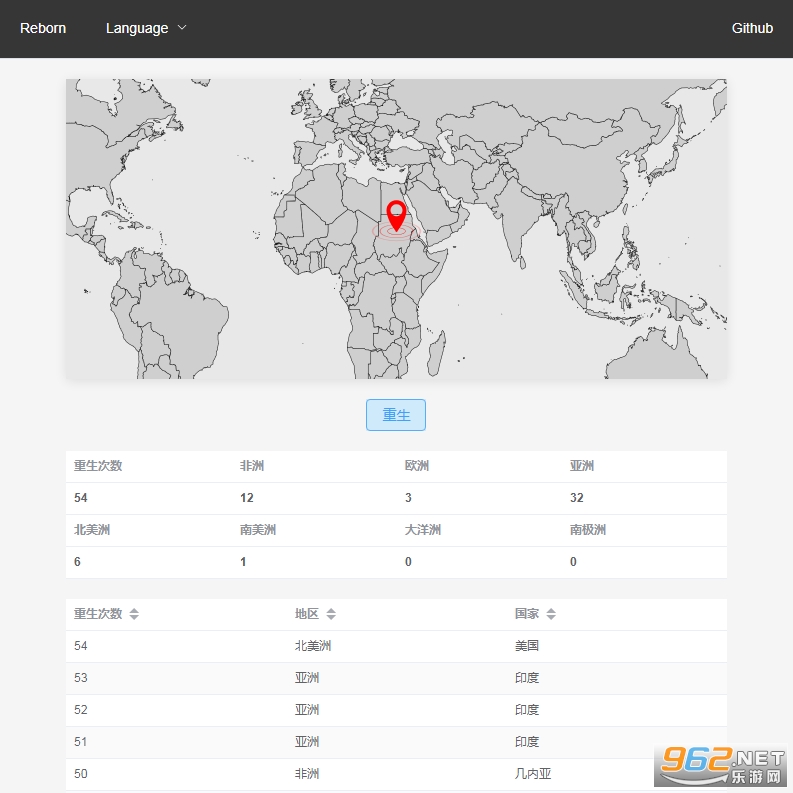Click the 北美洲 region cell in row 54

(312, 646)
